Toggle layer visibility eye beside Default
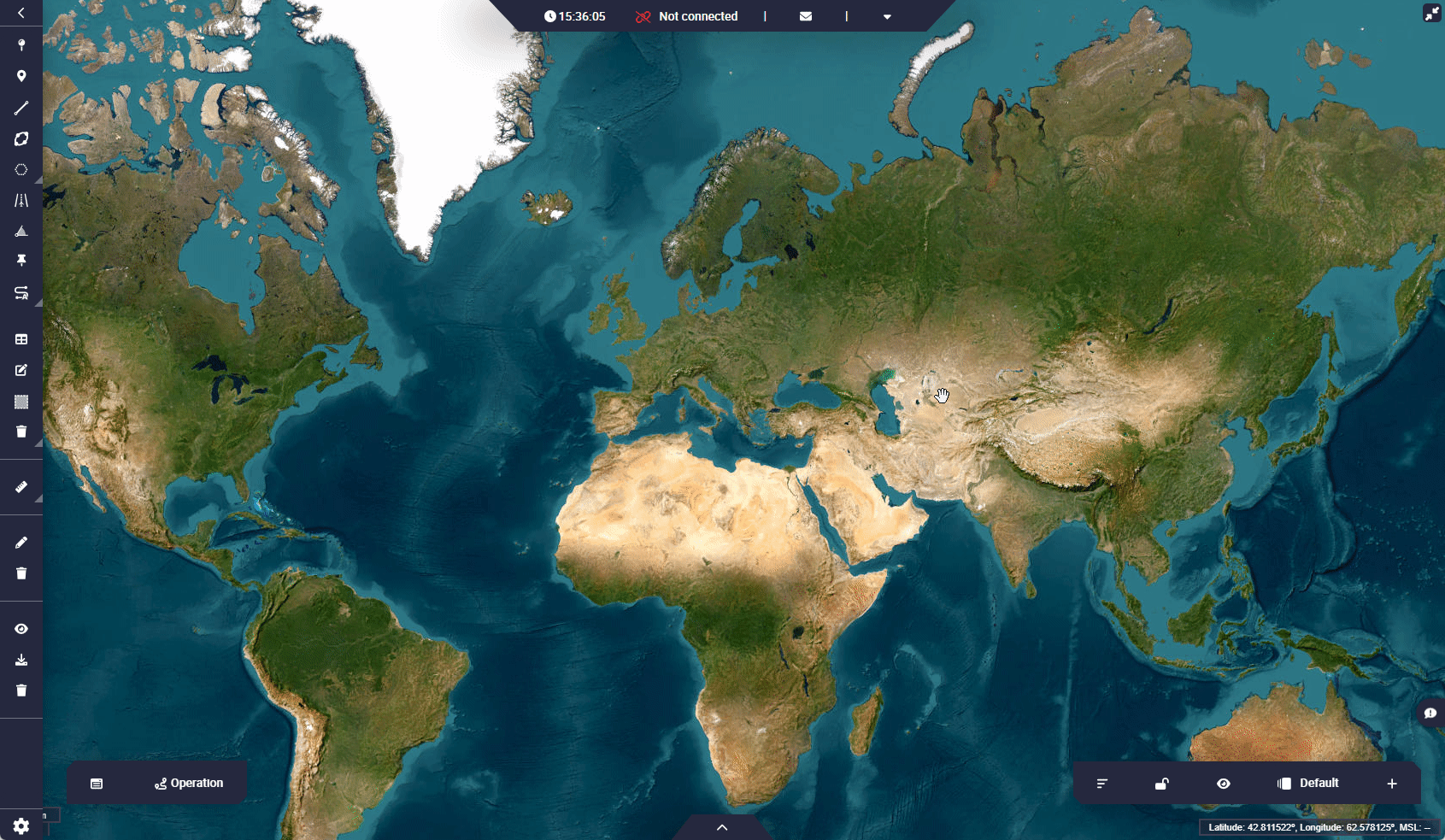The image size is (1445, 840). [x=1224, y=784]
